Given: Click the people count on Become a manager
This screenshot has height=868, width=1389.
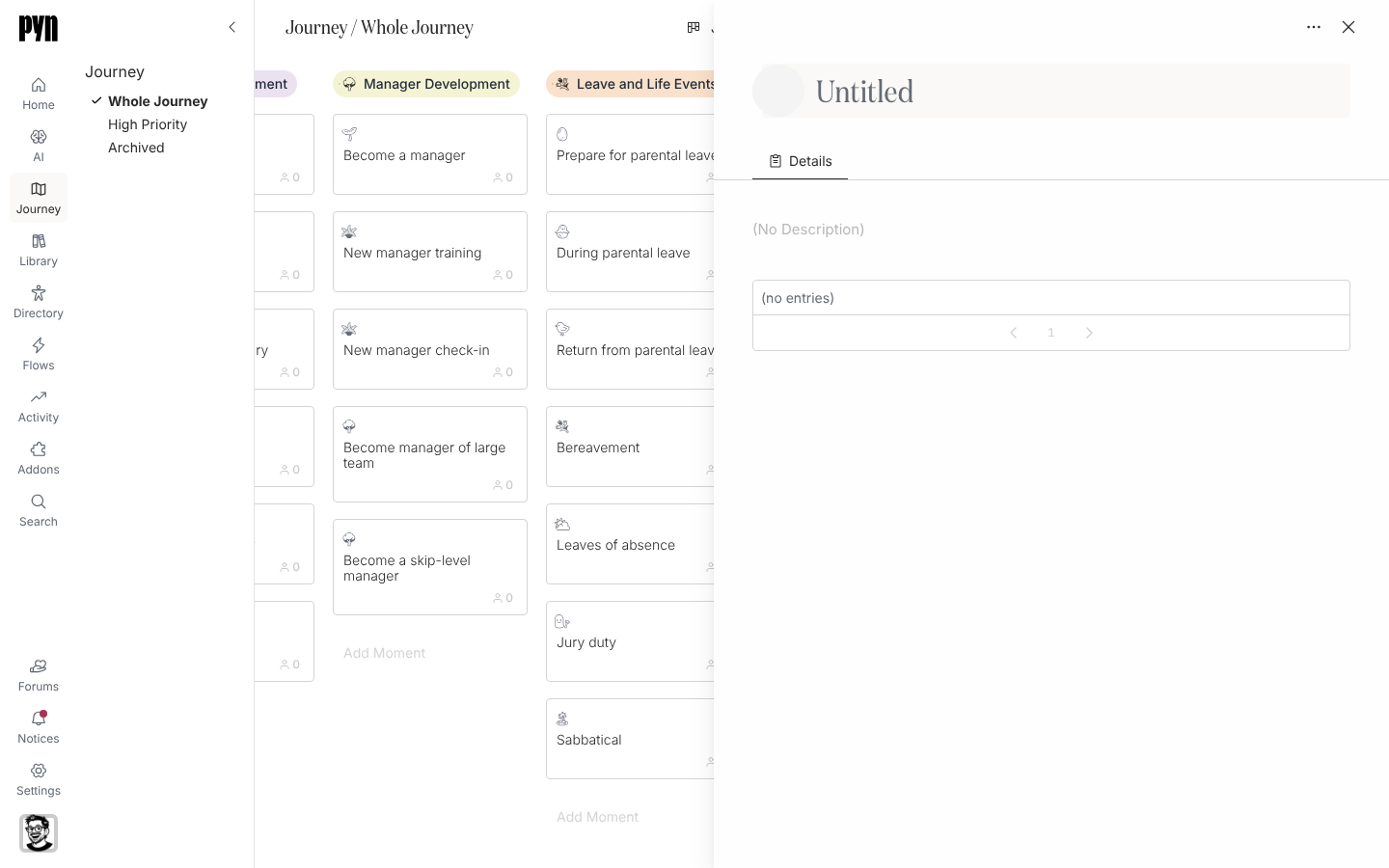Looking at the screenshot, I should [x=504, y=177].
